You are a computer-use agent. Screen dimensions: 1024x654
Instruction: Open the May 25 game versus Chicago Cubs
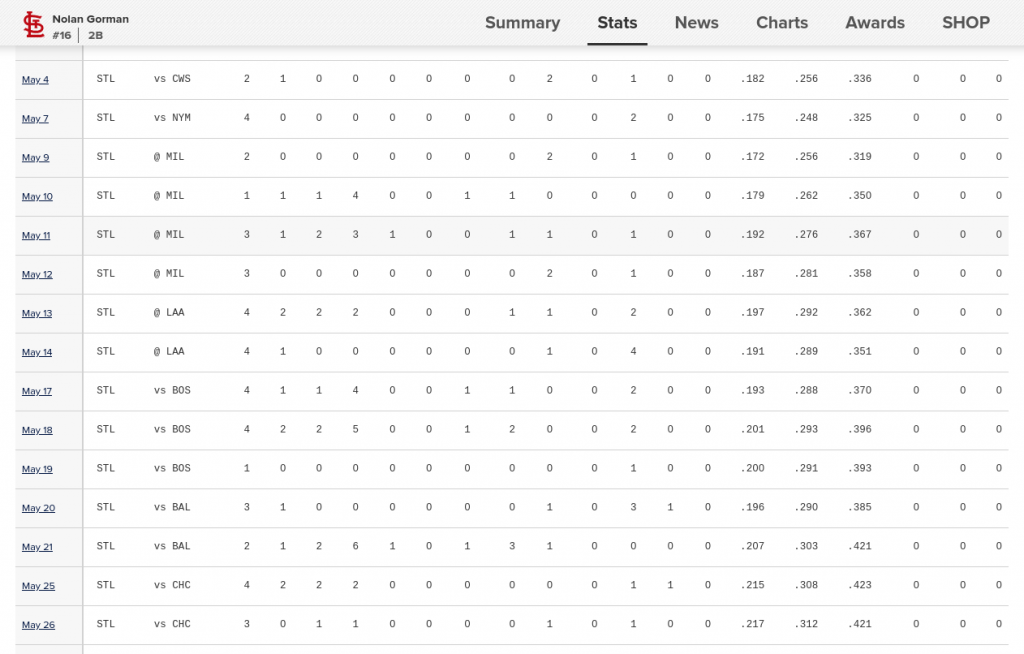click(36, 586)
